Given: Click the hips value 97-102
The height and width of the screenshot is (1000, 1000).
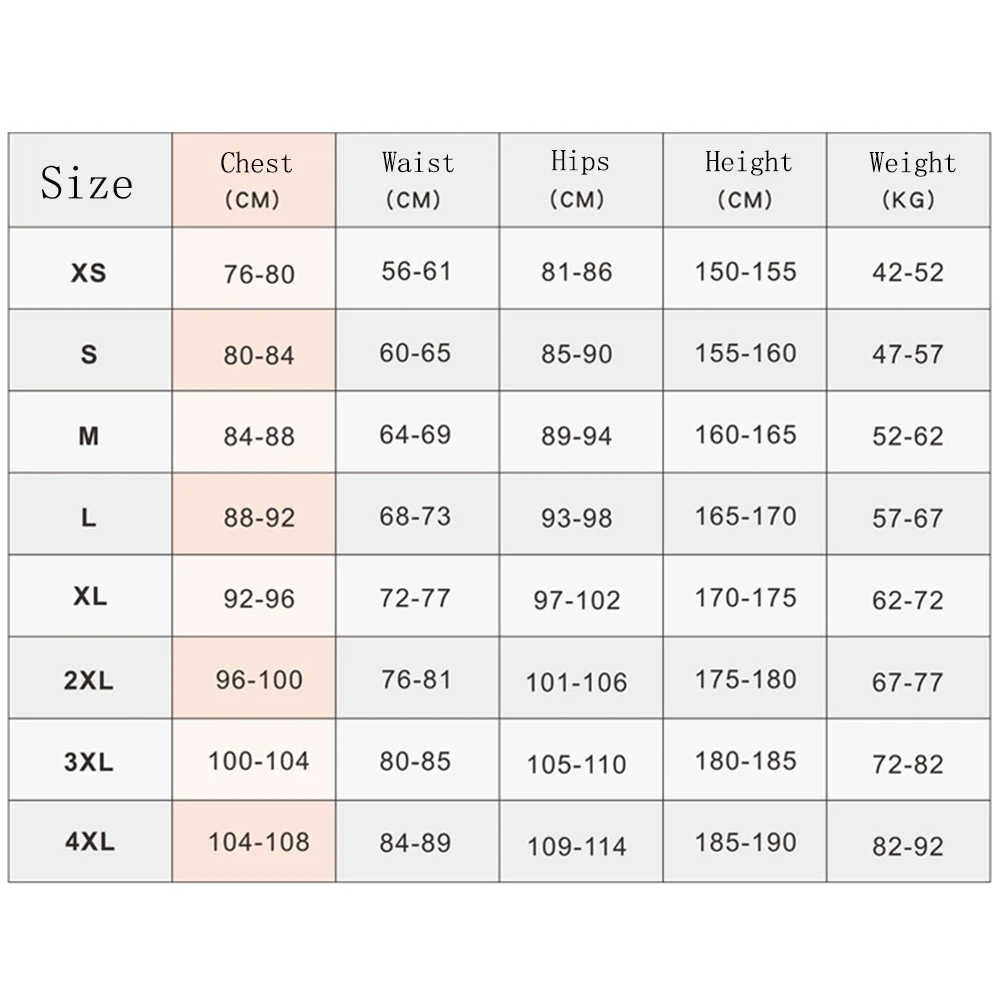Looking at the screenshot, I should (x=577, y=600).
